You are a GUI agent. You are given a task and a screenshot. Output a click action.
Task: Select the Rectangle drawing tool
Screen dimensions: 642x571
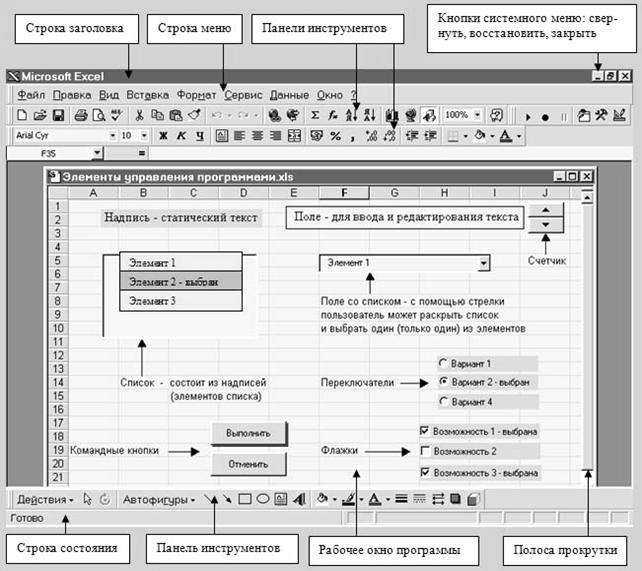[244, 498]
